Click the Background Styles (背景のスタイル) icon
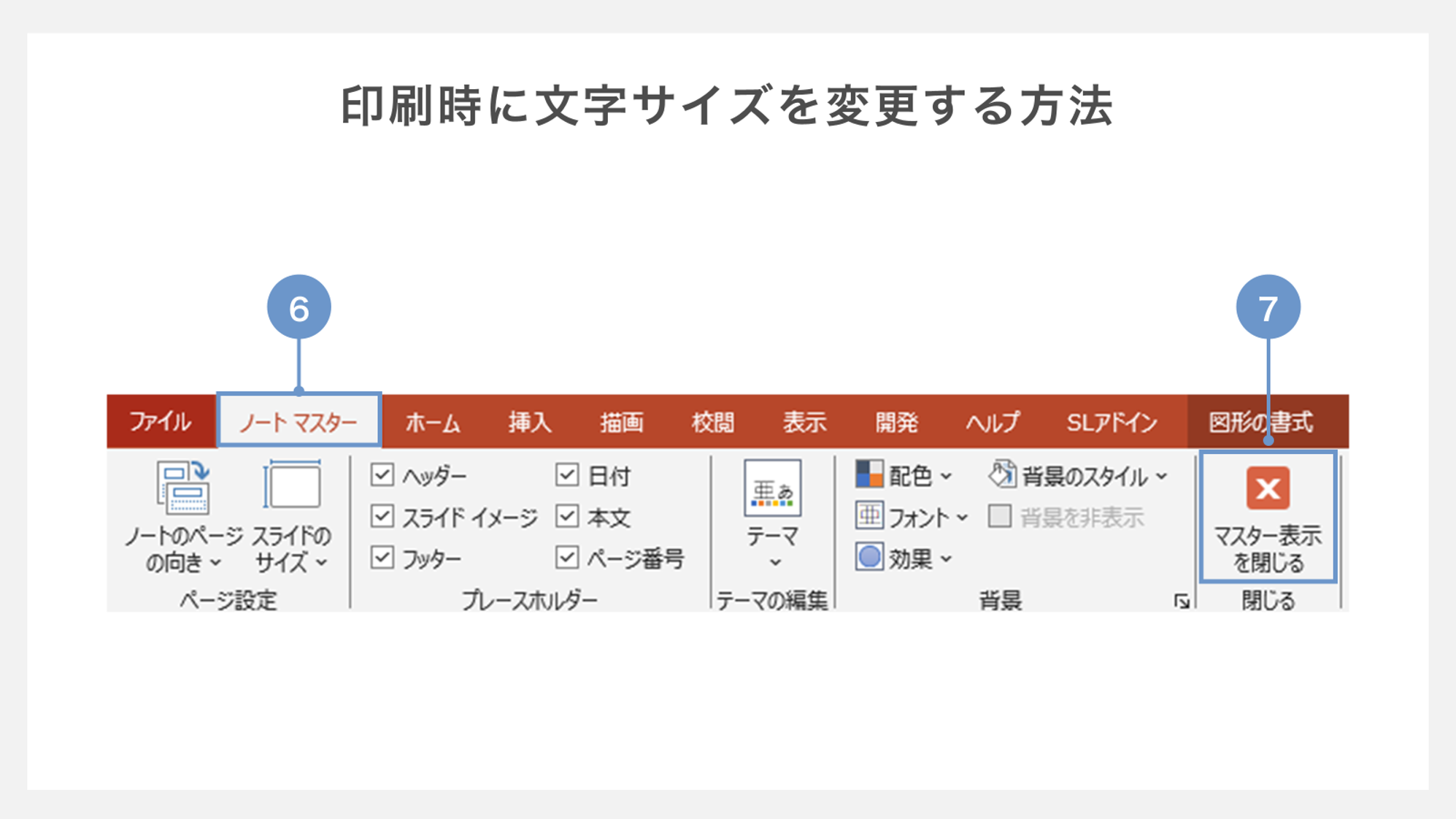Screen dimensions: 1456x819 pos(1002,474)
